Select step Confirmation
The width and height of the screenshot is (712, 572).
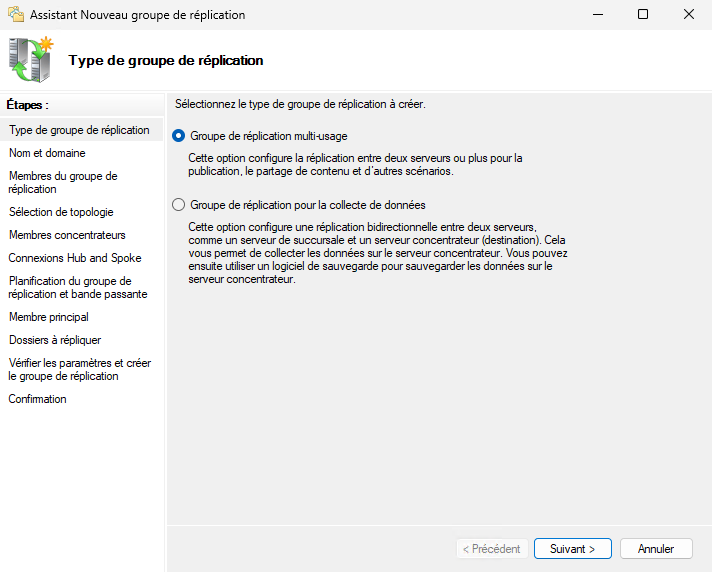point(38,399)
